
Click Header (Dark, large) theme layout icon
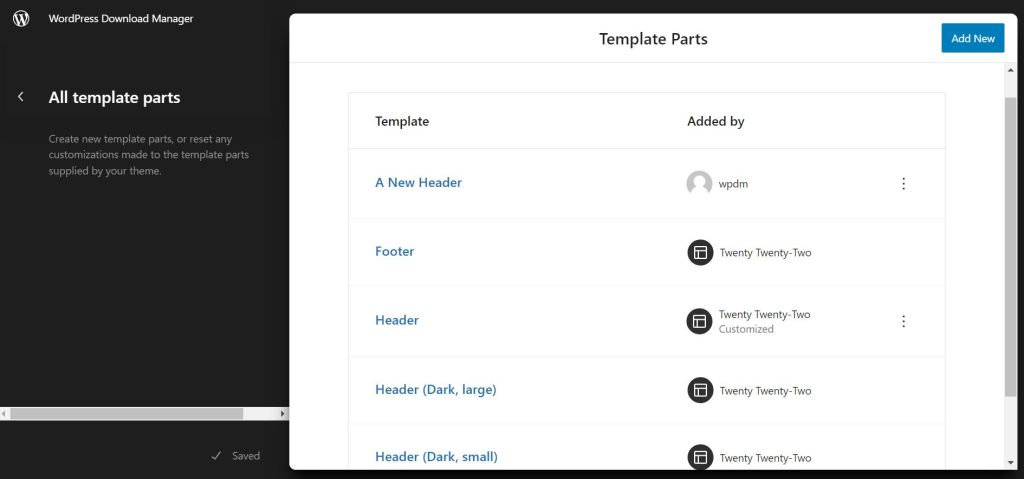pos(700,390)
